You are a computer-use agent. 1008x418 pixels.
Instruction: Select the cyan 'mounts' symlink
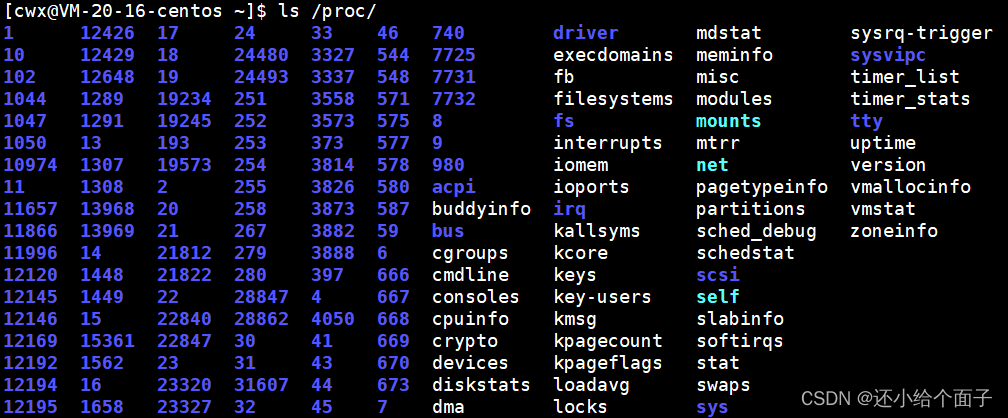[728, 121]
